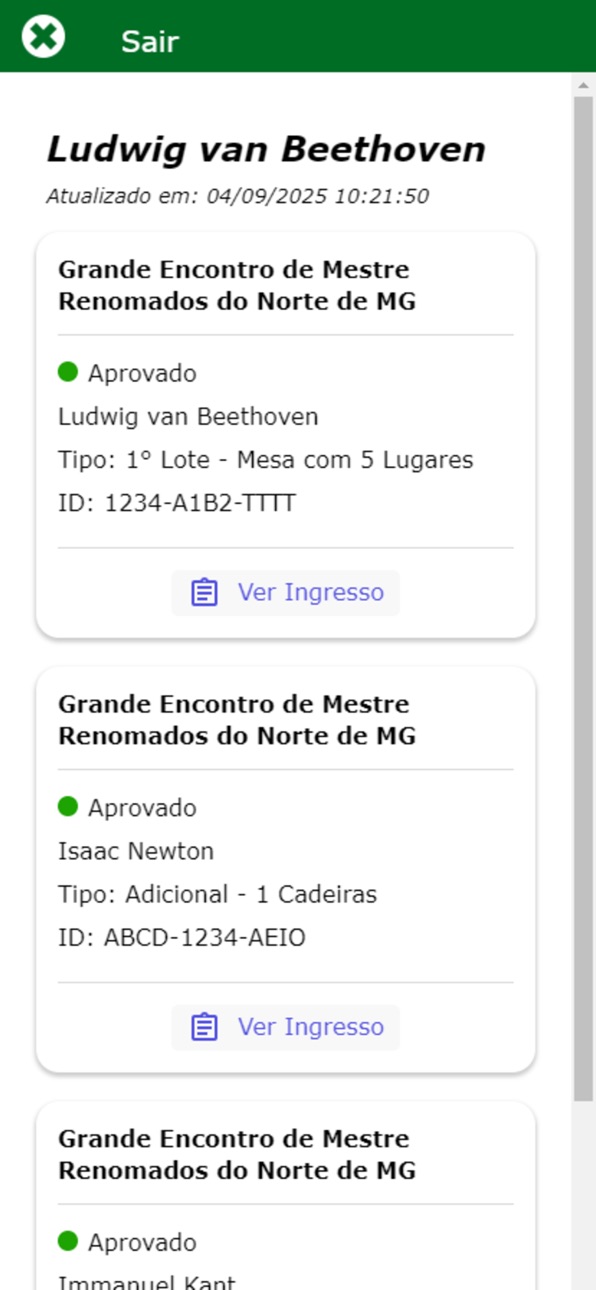Image resolution: width=596 pixels, height=1290 pixels.
Task: Click the white X exit icon
Action: pos(43,38)
